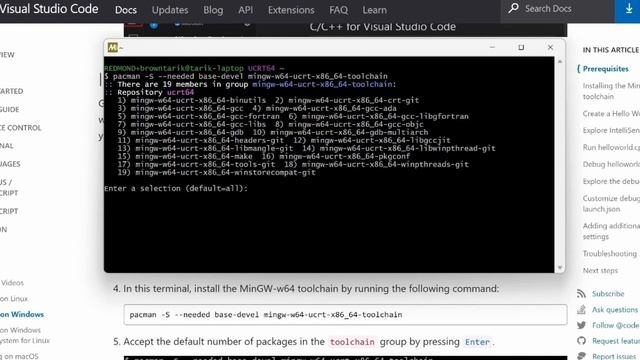Expand the 'UAGES' sidebar section
The image size is (640, 360).
(10, 164)
